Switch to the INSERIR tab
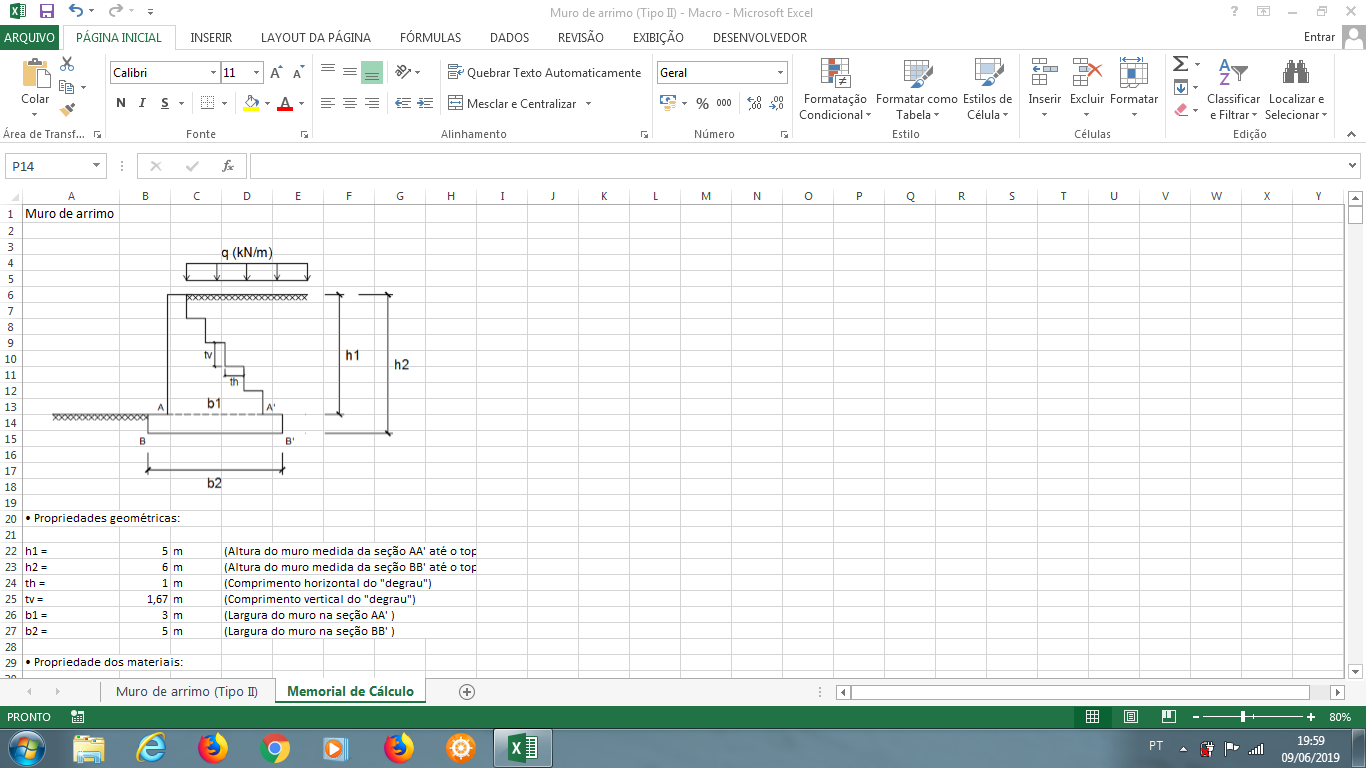This screenshot has height=768, width=1366. click(211, 38)
